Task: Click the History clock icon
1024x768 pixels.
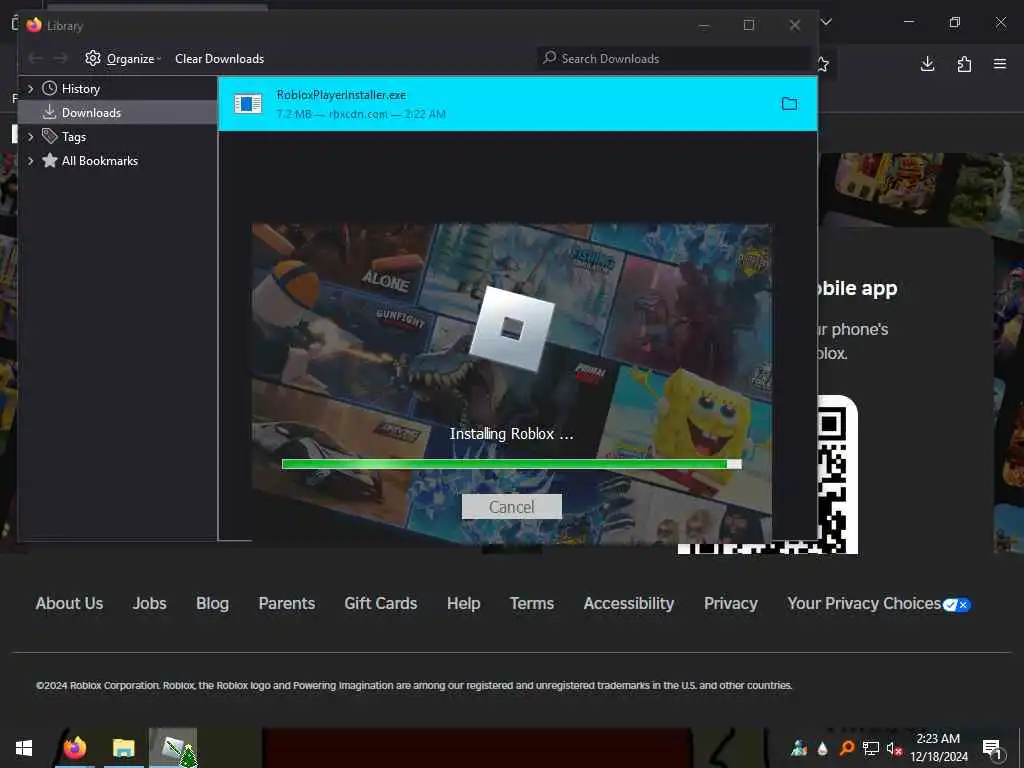Action: click(50, 88)
